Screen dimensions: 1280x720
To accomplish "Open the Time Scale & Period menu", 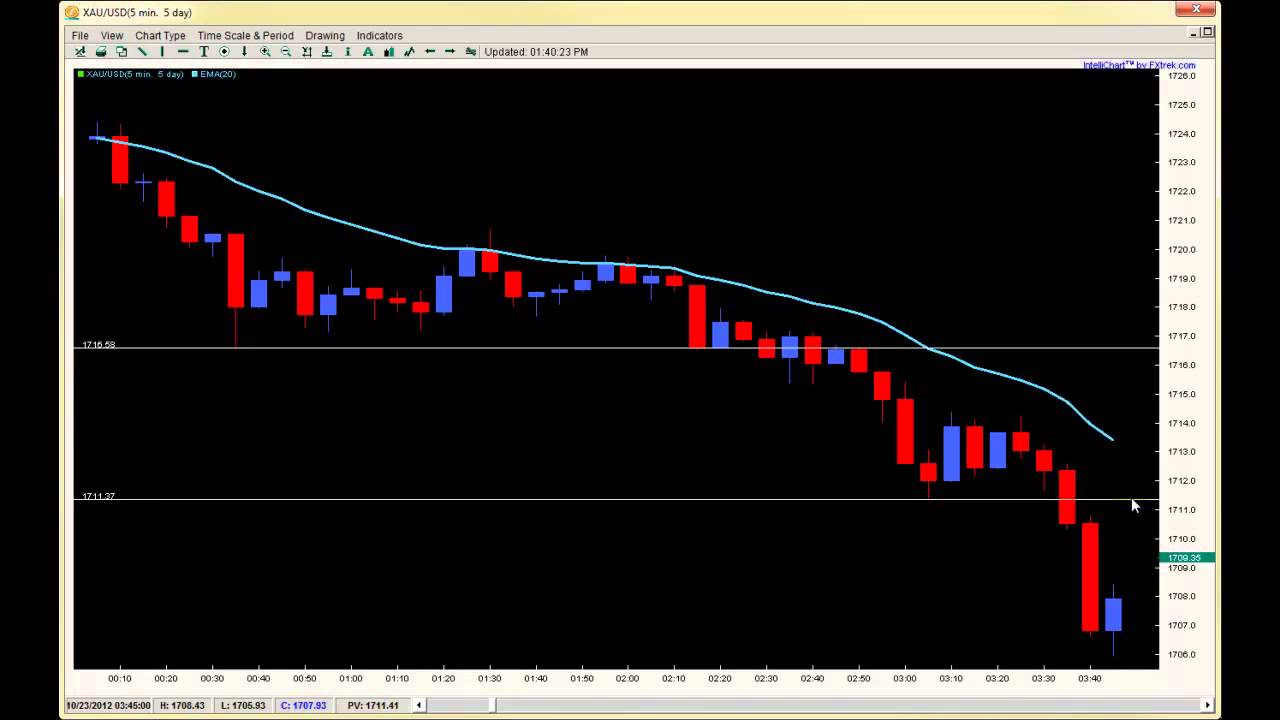I will point(246,35).
